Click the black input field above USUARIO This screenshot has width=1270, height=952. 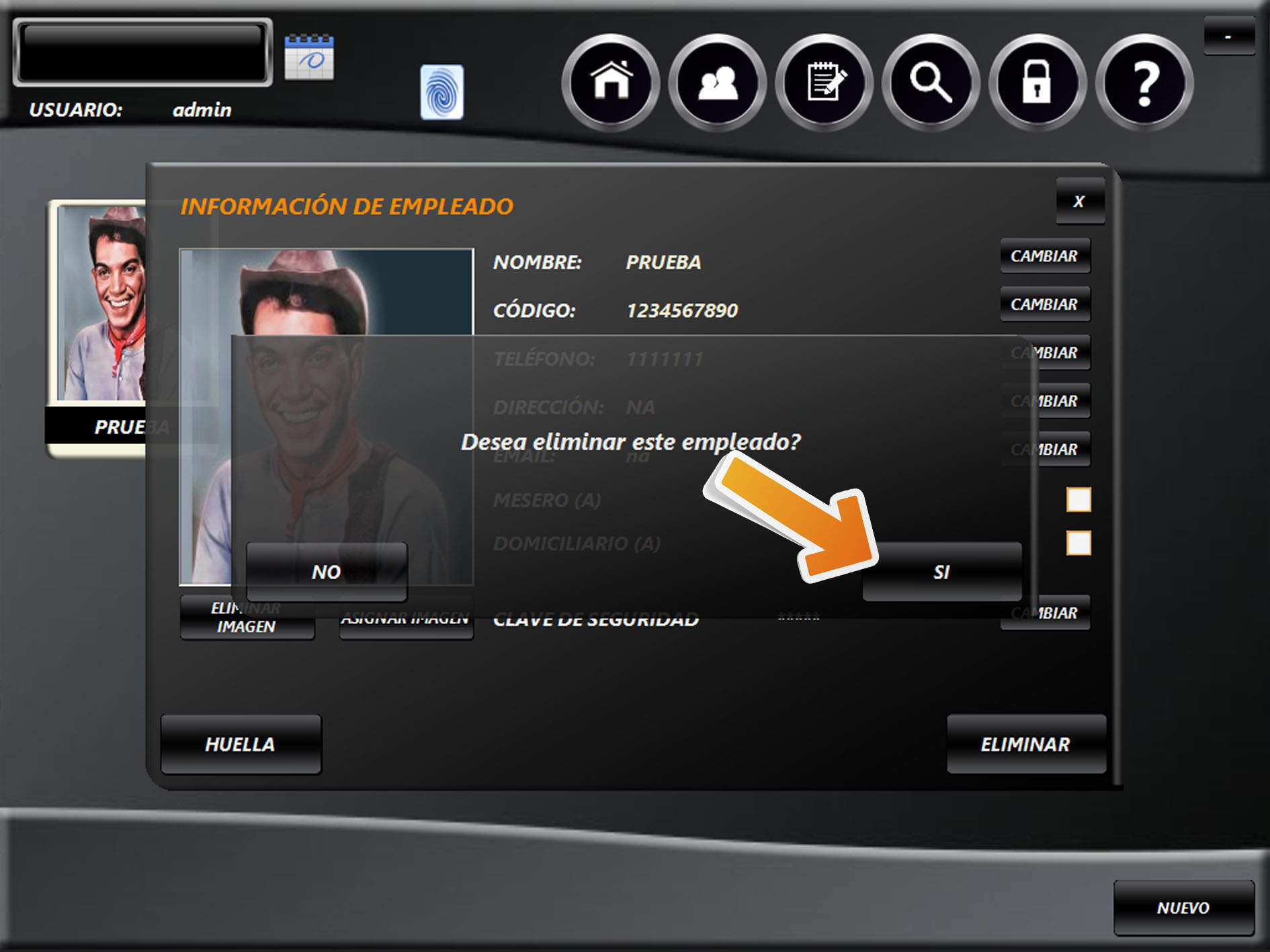point(142,52)
